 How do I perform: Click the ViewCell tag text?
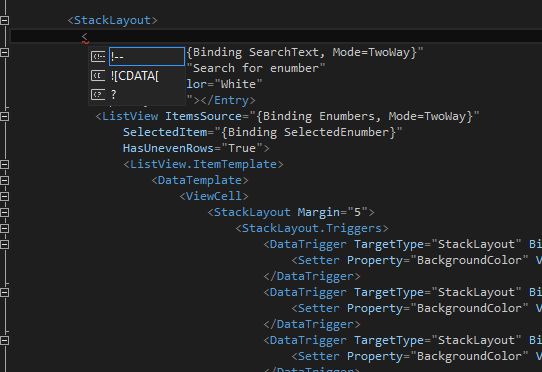pyautogui.click(x=214, y=196)
